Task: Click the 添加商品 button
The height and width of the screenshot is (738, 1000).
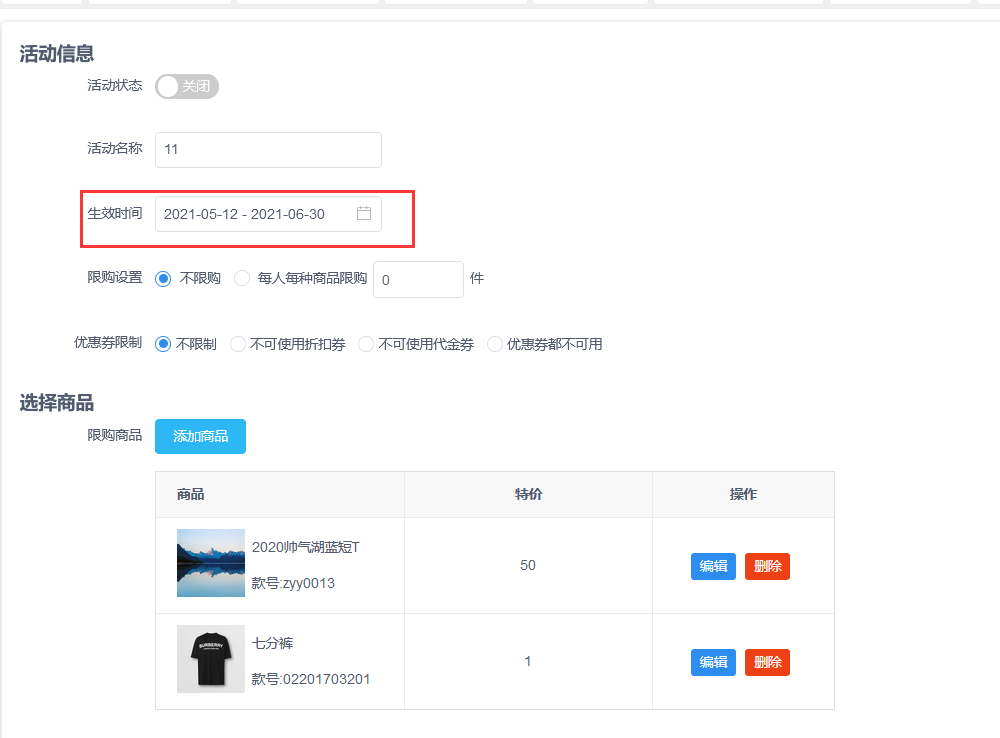Action: click(x=200, y=436)
